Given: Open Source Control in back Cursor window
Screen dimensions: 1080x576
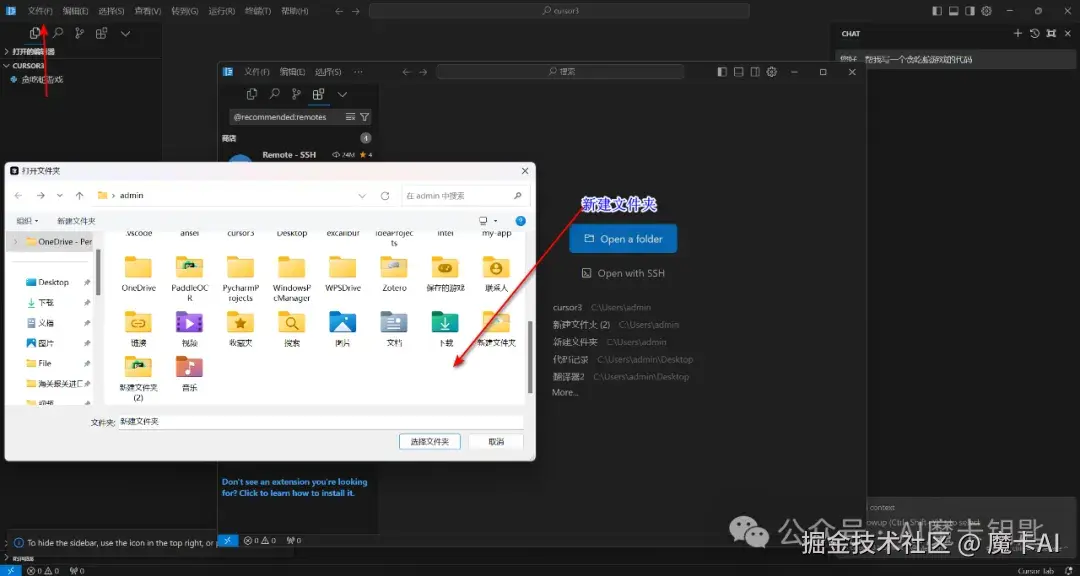Looking at the screenshot, I should 79,33.
